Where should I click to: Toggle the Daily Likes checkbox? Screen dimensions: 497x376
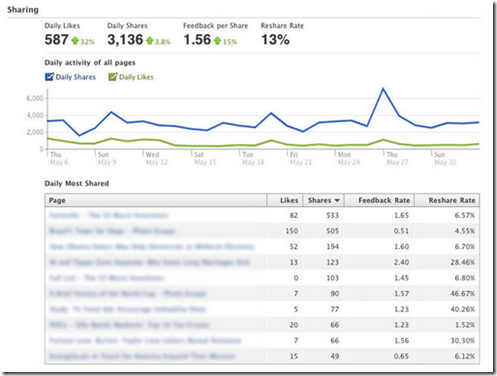(113, 77)
